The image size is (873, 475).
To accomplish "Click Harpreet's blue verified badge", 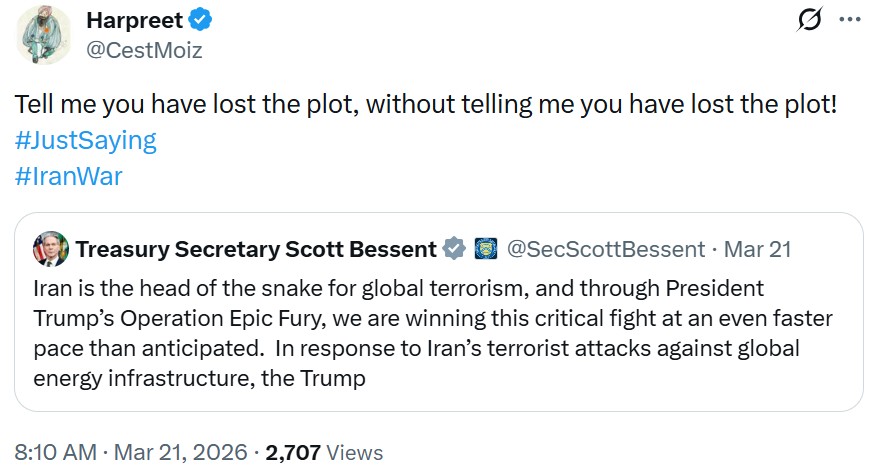I will click(x=198, y=21).
